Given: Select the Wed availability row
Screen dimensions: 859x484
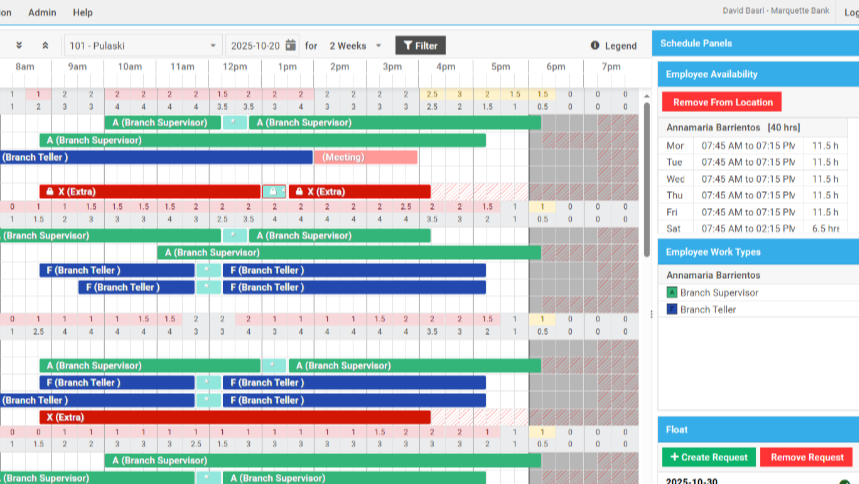Looking at the screenshot, I should point(753,179).
